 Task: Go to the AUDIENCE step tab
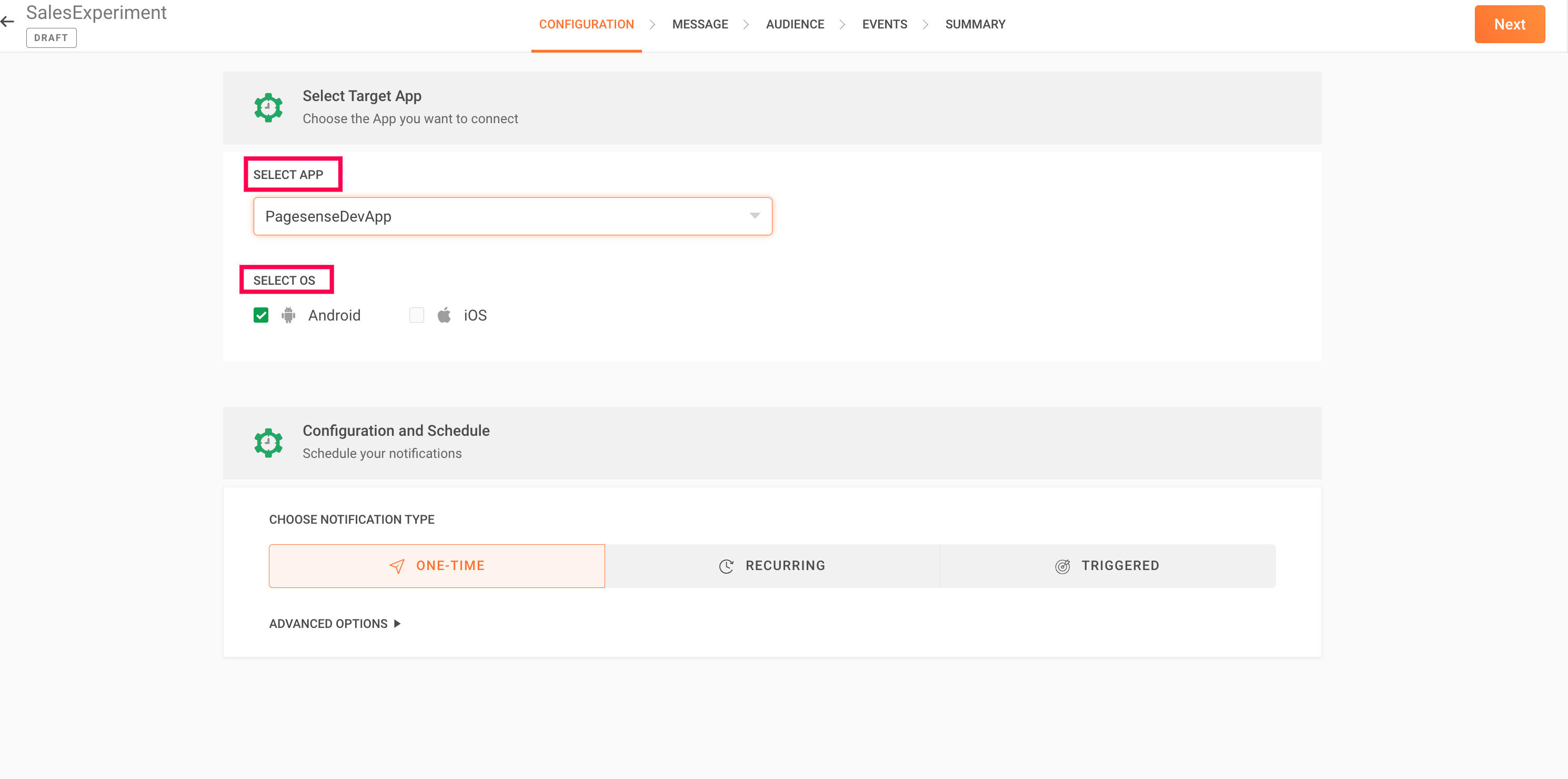coord(795,24)
